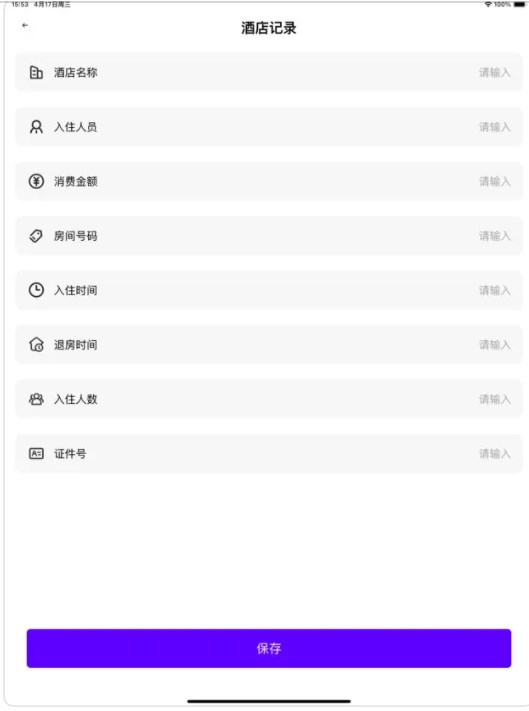Image resolution: width=529 pixels, height=711 pixels.
Task: Tap the Wi-Fi status icon
Action: point(488,4)
